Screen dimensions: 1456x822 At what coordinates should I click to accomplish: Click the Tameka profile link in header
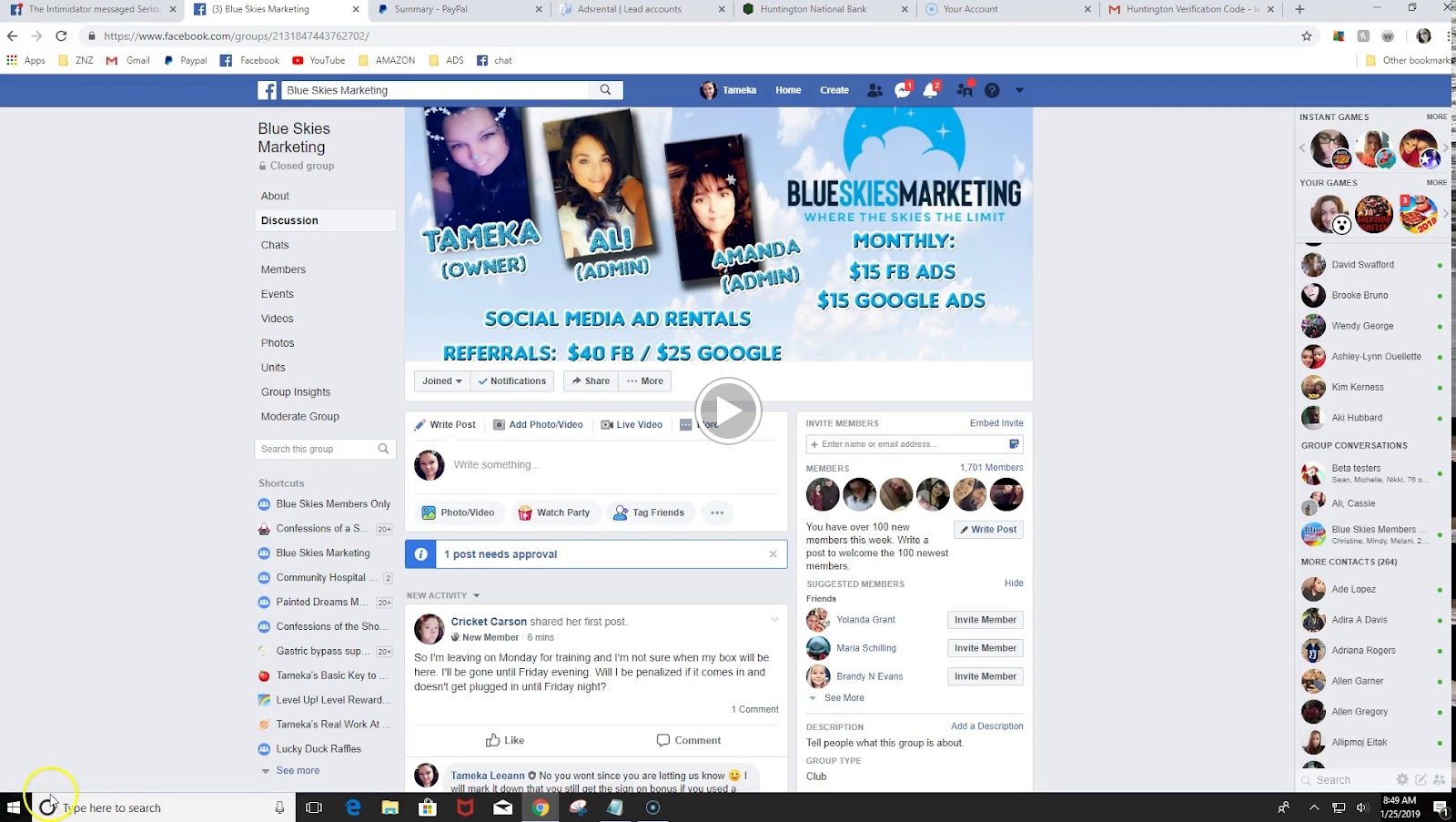tap(728, 90)
